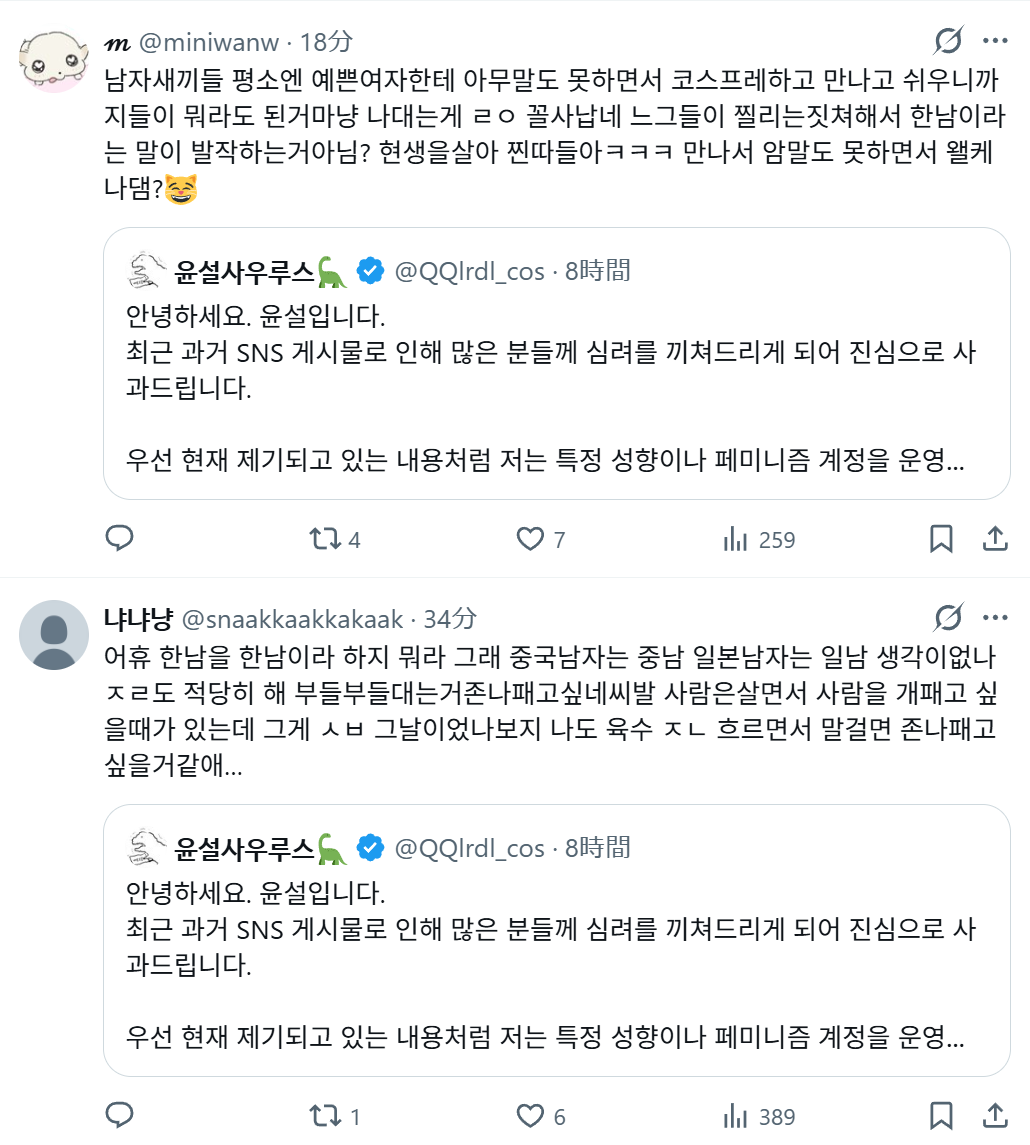This screenshot has width=1030, height=1145.
Task: Like the post with 6 likes
Action: pos(541,1116)
